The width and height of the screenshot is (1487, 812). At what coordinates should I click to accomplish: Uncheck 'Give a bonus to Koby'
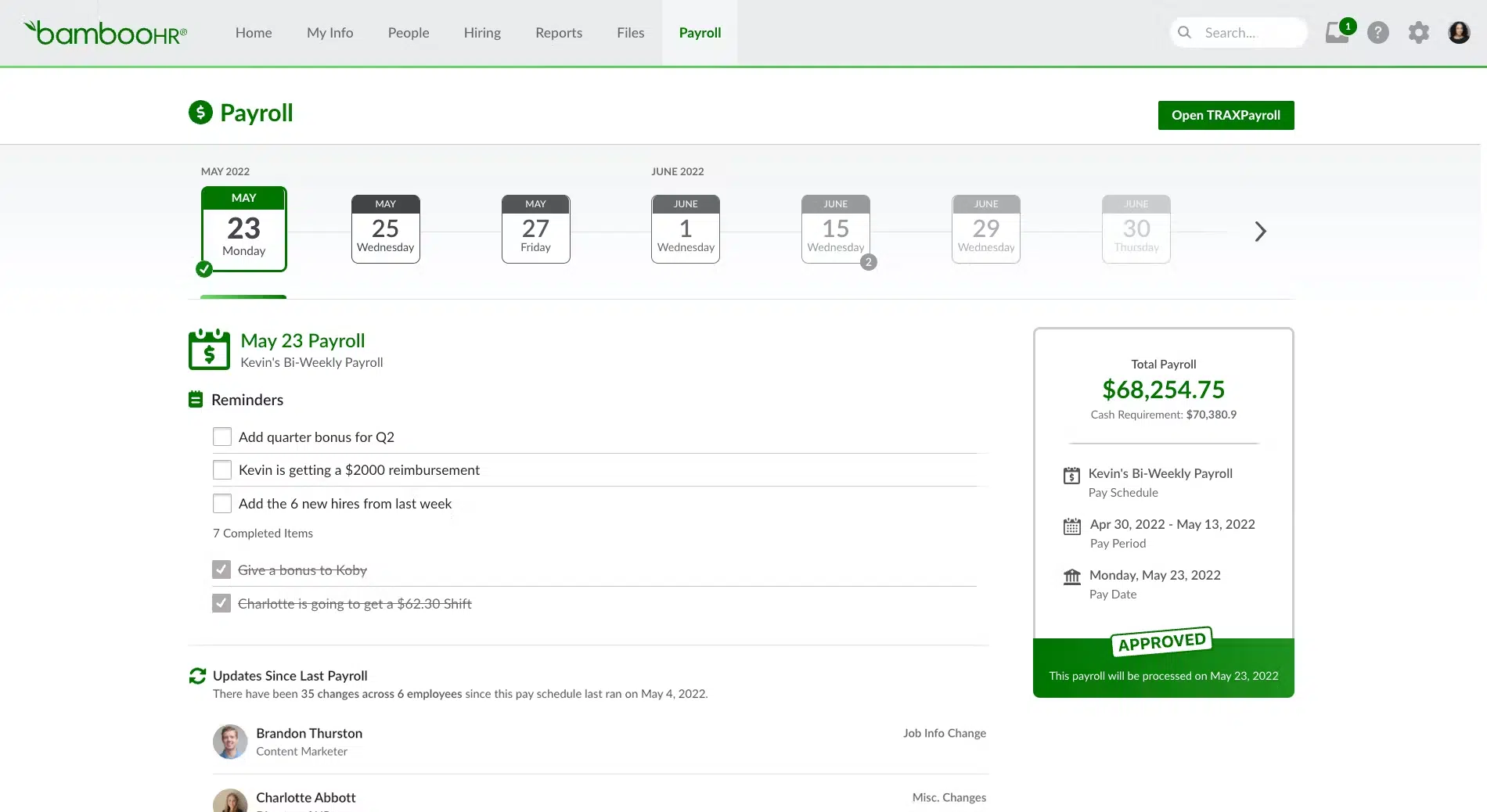coord(221,569)
